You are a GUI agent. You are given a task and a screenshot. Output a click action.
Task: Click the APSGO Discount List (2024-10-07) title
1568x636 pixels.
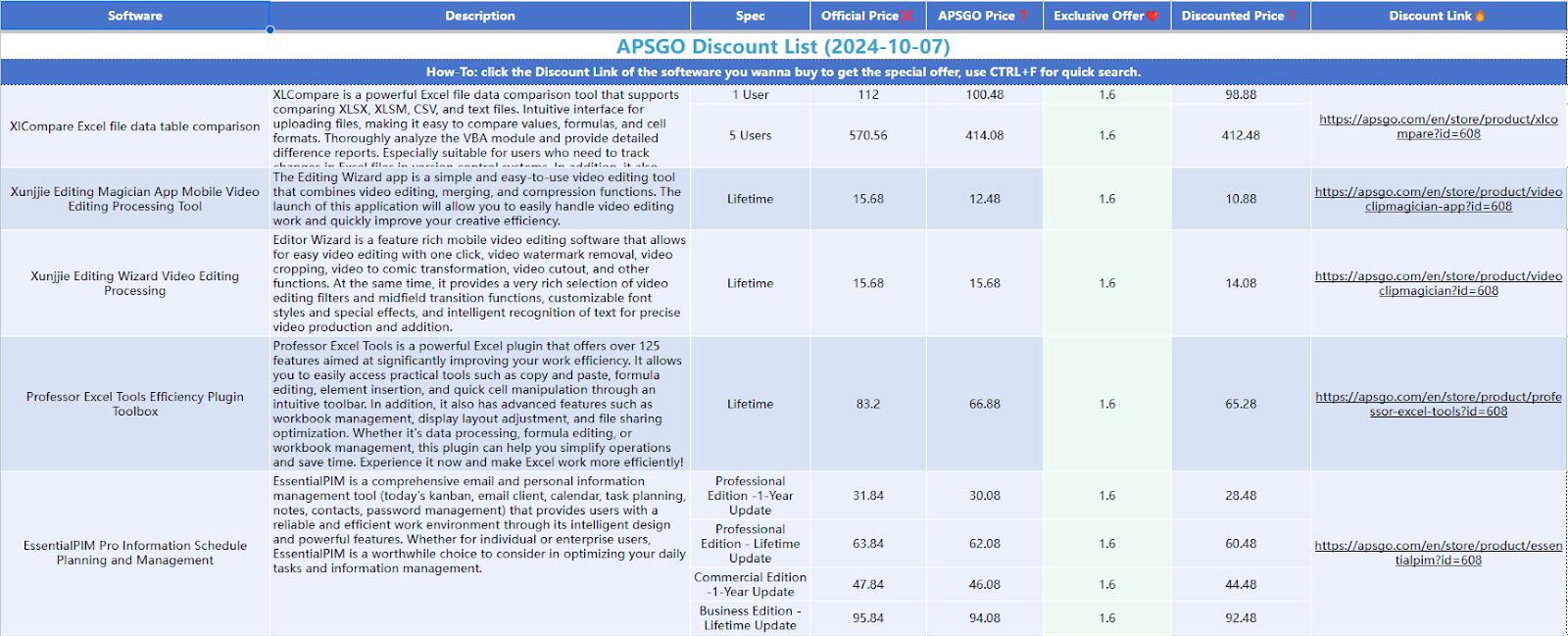pyautogui.click(x=783, y=46)
